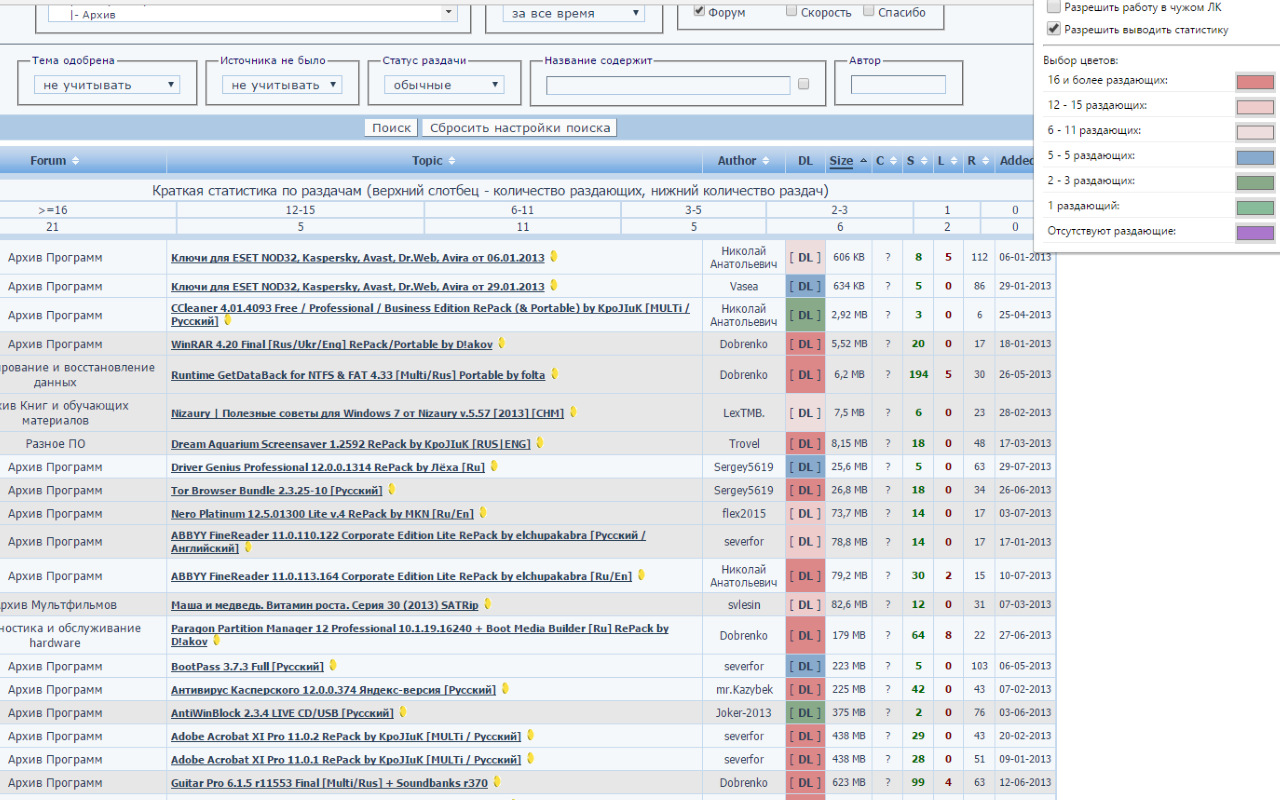1280x800 pixels.
Task: Tick the Спасибо checkbox
Action: [x=868, y=12]
